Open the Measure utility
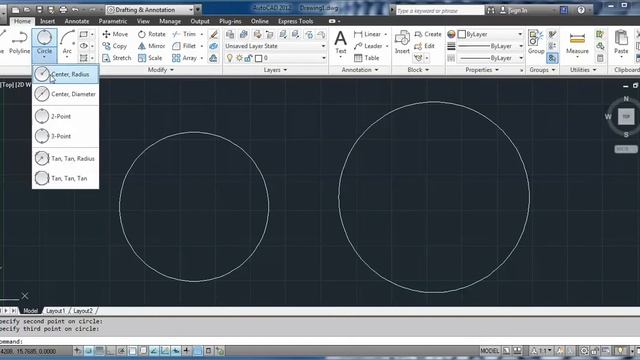The height and width of the screenshot is (360, 640). coord(577,43)
